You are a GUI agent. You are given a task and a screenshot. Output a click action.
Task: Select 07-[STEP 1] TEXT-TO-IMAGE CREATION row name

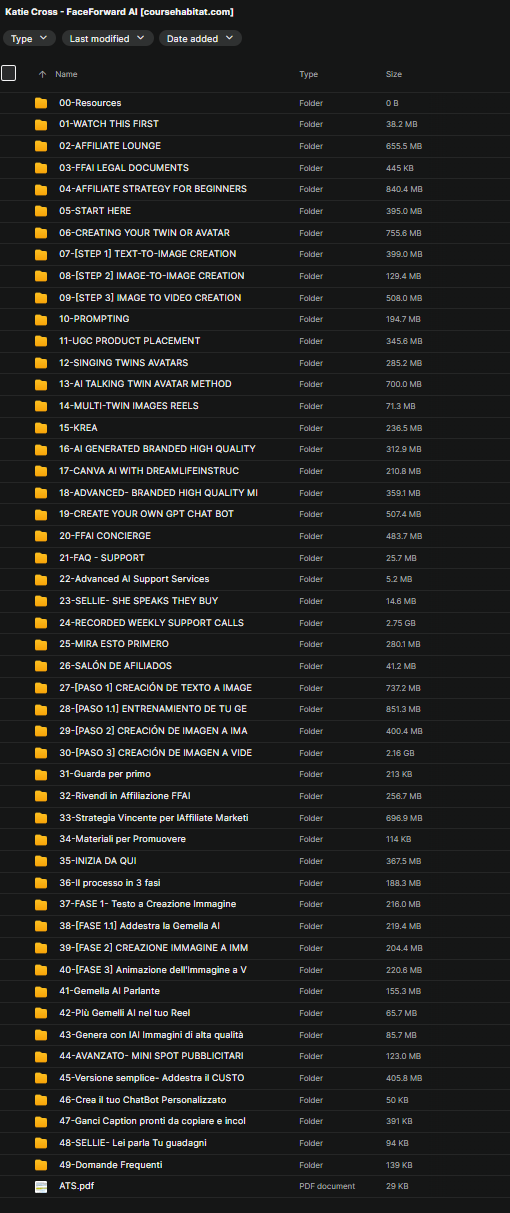(x=148, y=254)
